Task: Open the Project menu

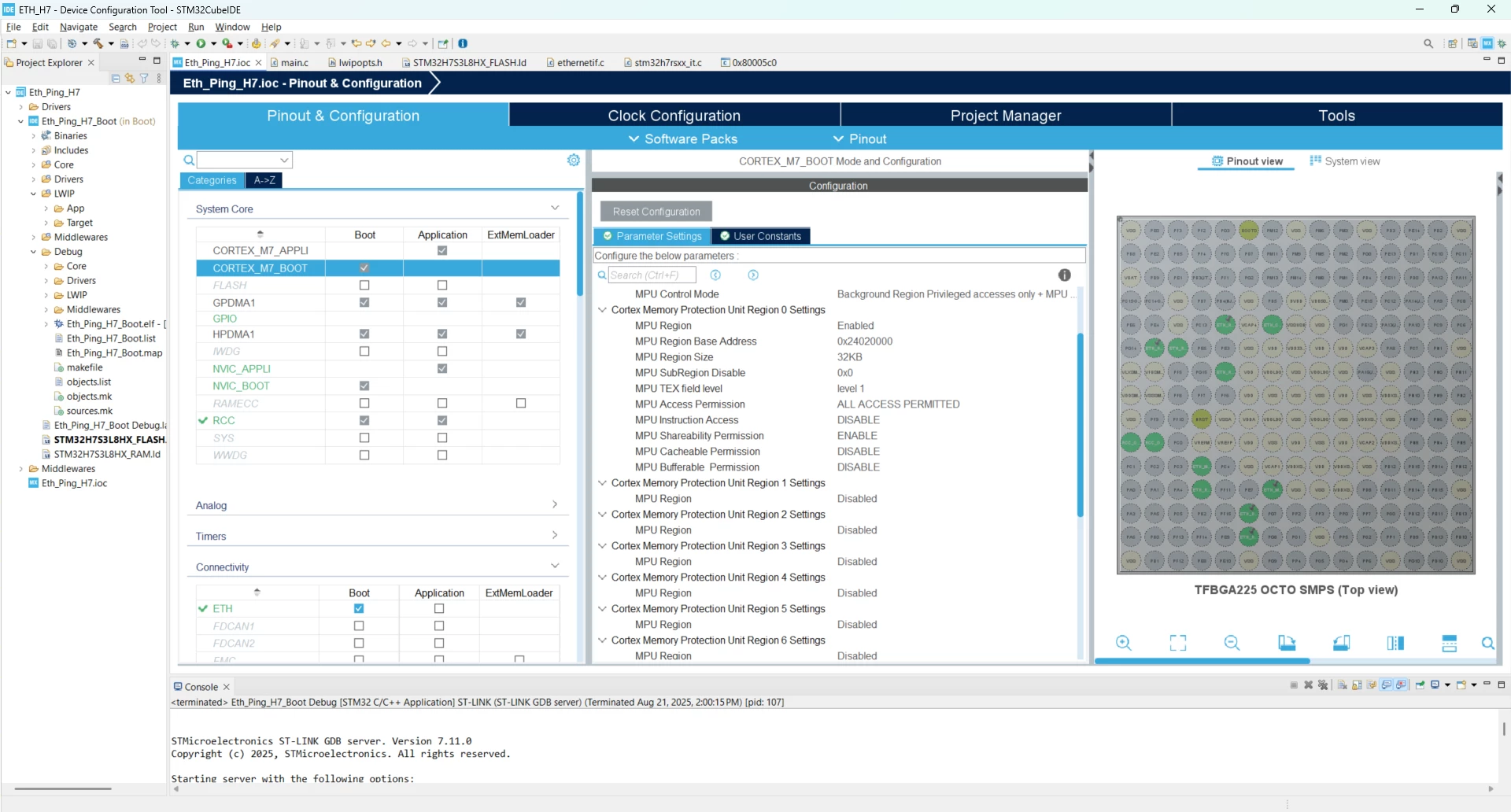Action: pos(162,27)
